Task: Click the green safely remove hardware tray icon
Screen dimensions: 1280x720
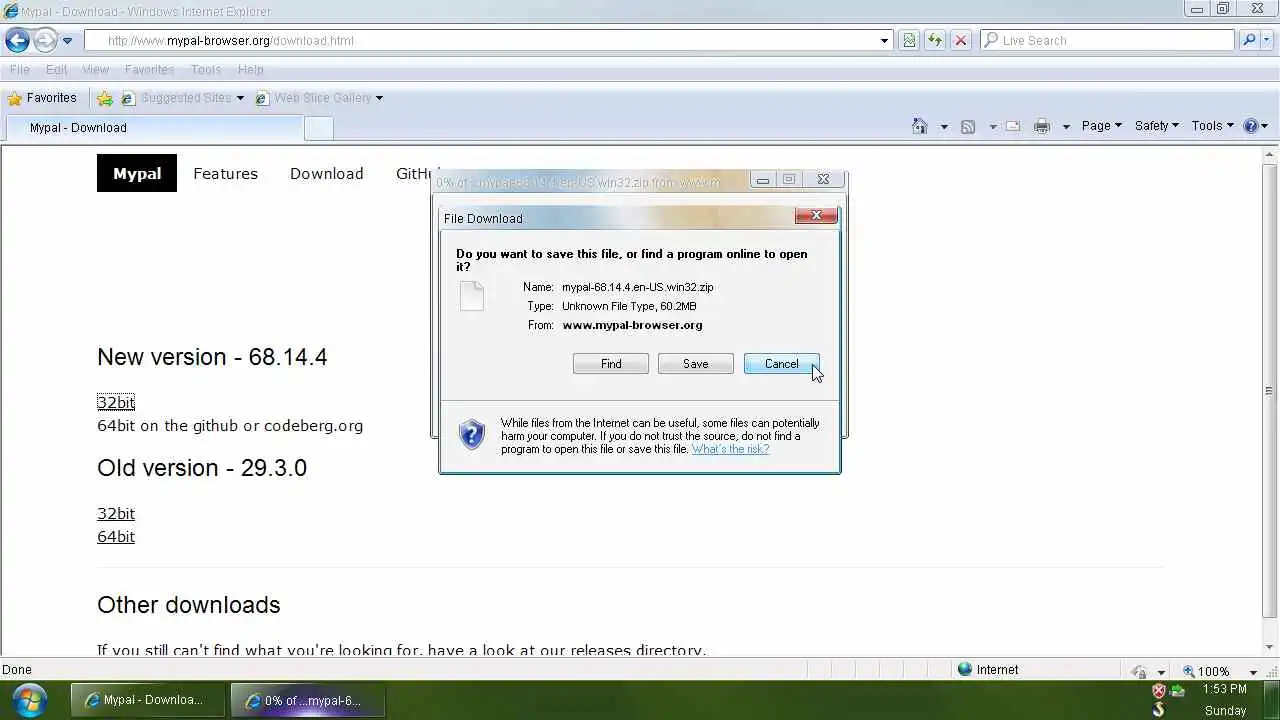Action: tap(1177, 691)
